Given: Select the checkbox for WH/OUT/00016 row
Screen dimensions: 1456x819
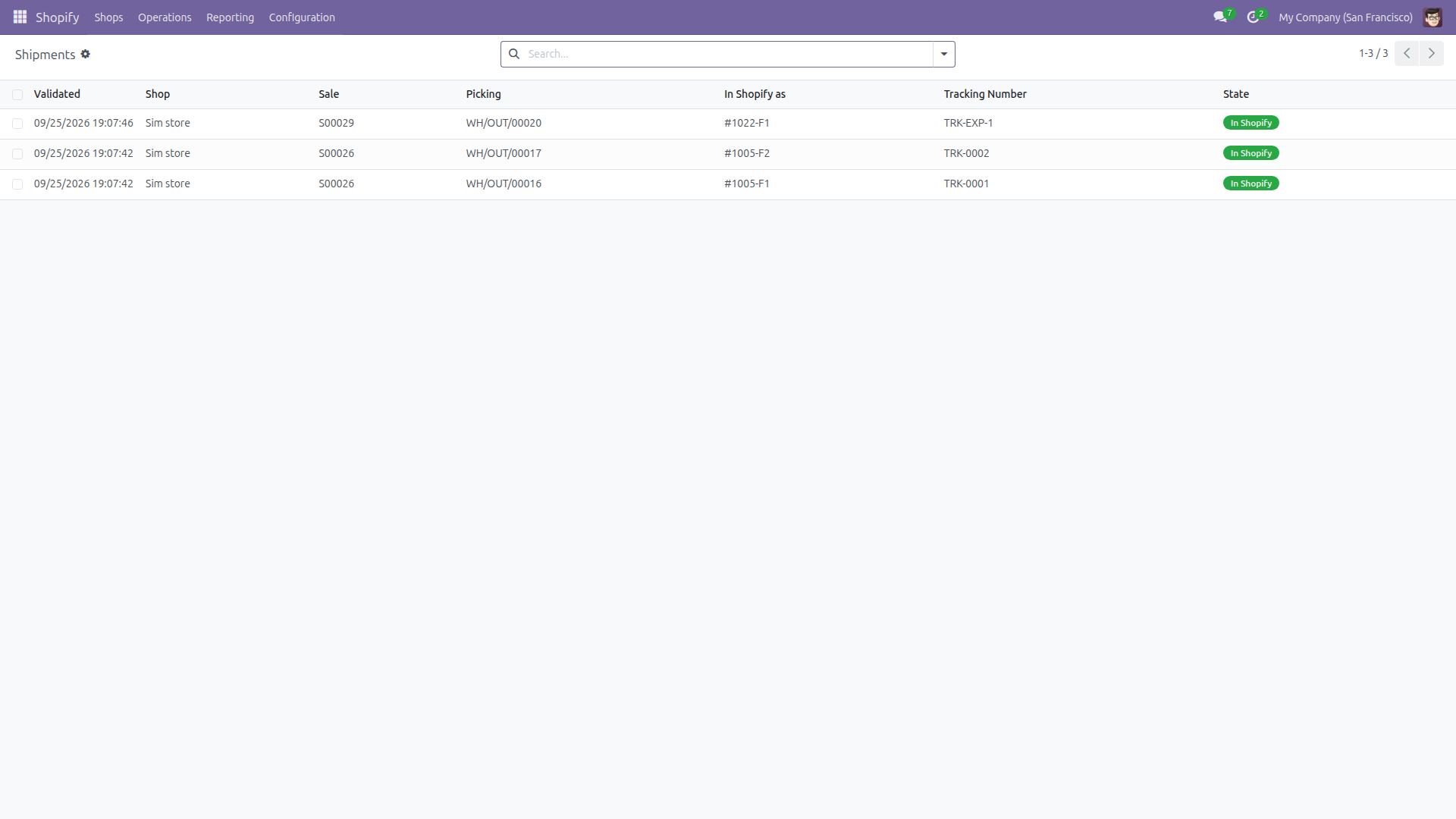Looking at the screenshot, I should click(17, 184).
